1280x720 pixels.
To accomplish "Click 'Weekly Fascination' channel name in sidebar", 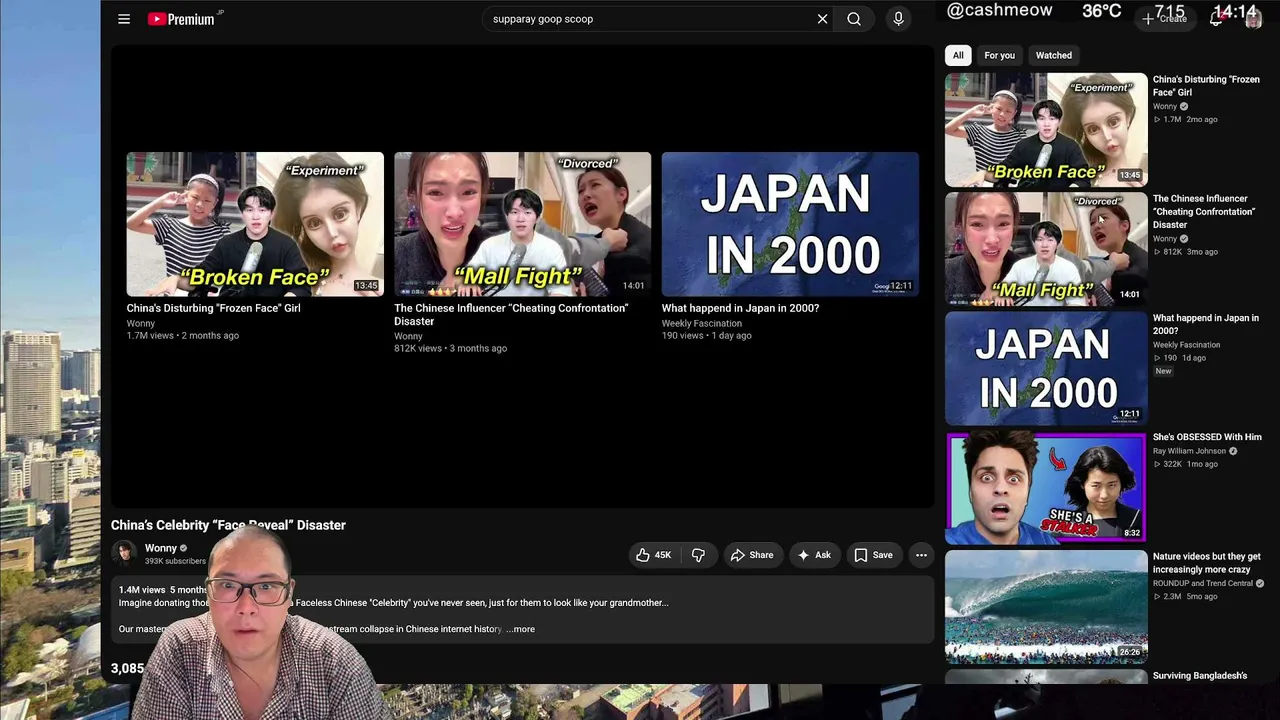I will click(1186, 345).
